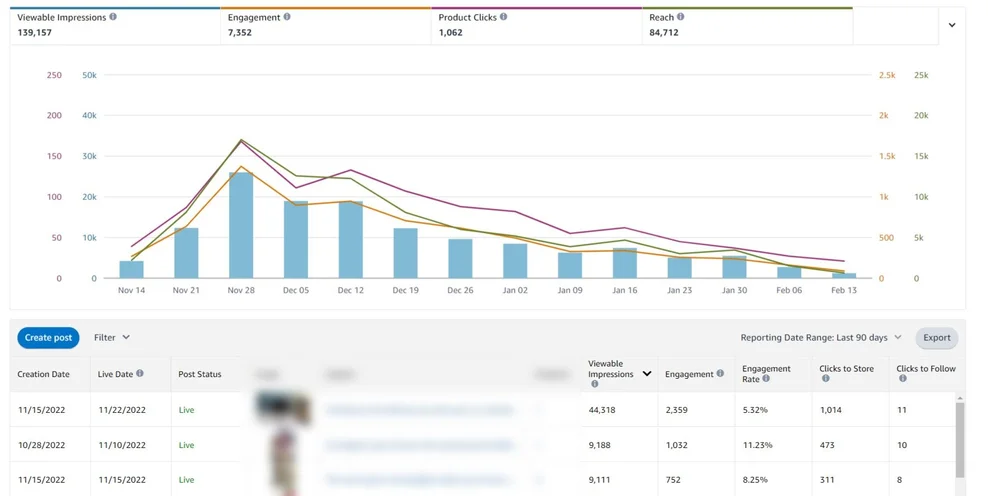Click the 8.25% engagement rate cell
This screenshot has height=496, width=1000.
coord(754,479)
